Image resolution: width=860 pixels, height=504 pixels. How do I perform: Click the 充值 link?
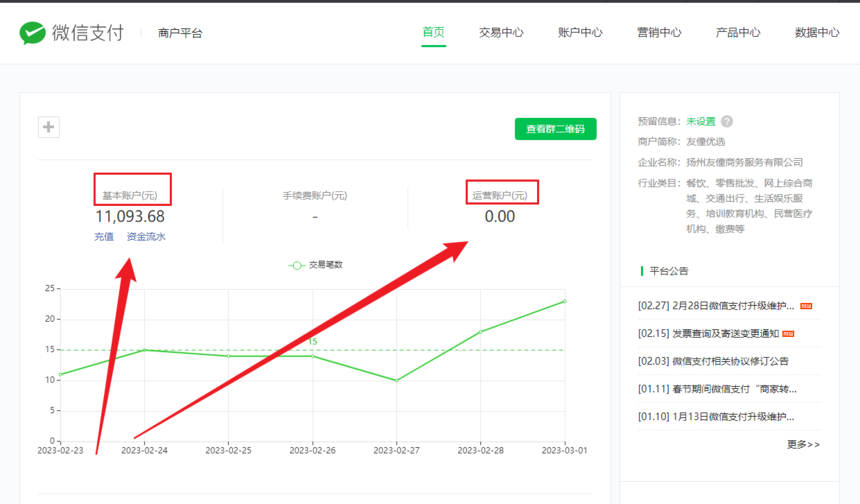coord(104,237)
